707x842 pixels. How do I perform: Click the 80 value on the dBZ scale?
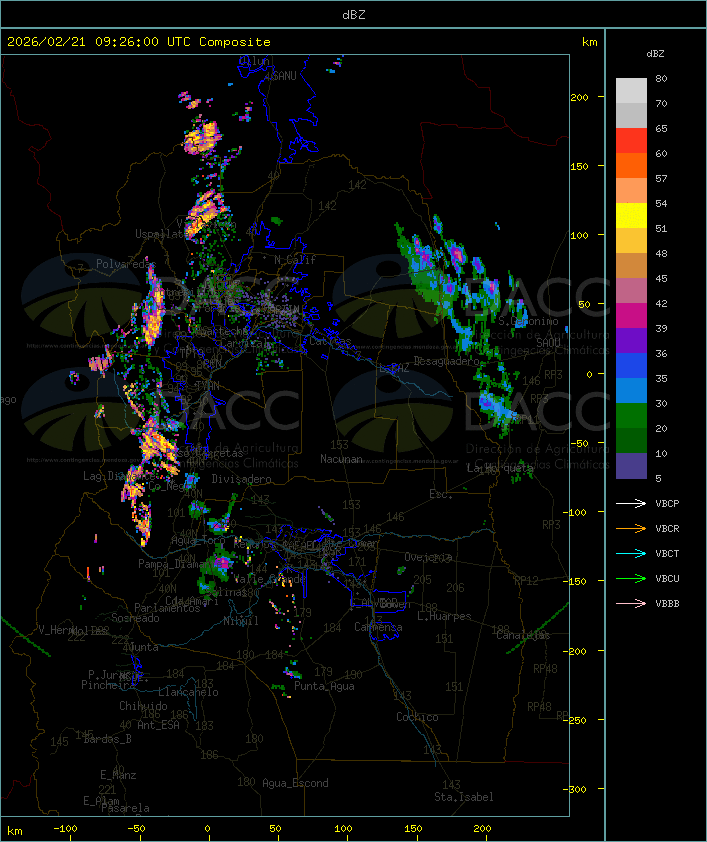(x=661, y=78)
